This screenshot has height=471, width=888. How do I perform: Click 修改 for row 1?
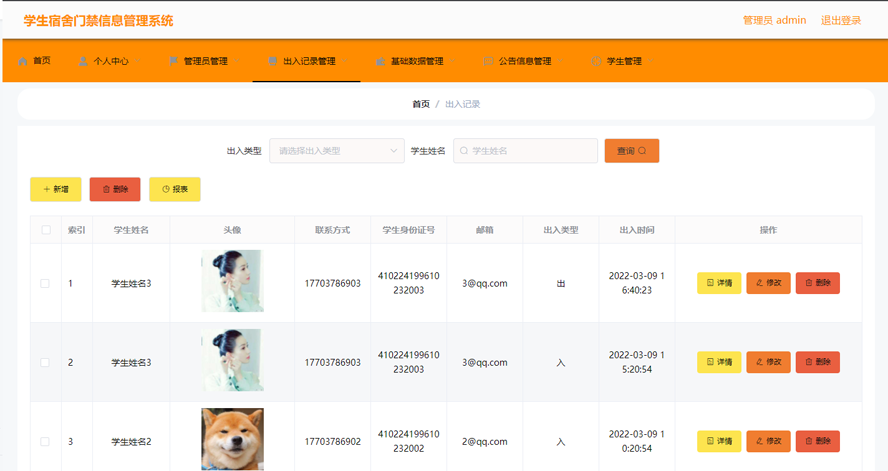769,283
